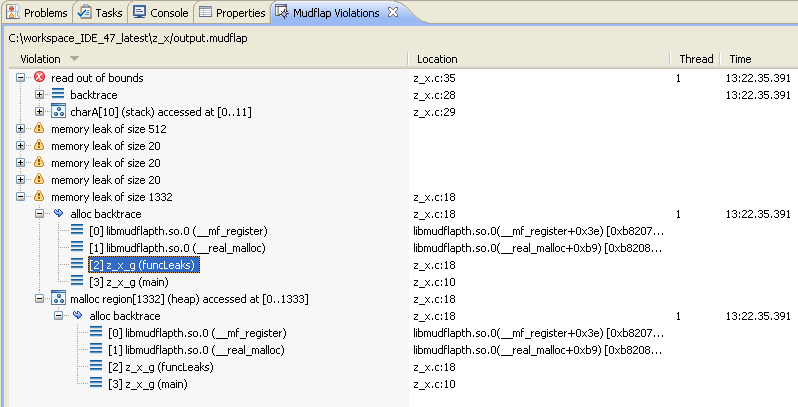
Task: Click the warning icon for memory leak of size 512
Action: click(39, 129)
